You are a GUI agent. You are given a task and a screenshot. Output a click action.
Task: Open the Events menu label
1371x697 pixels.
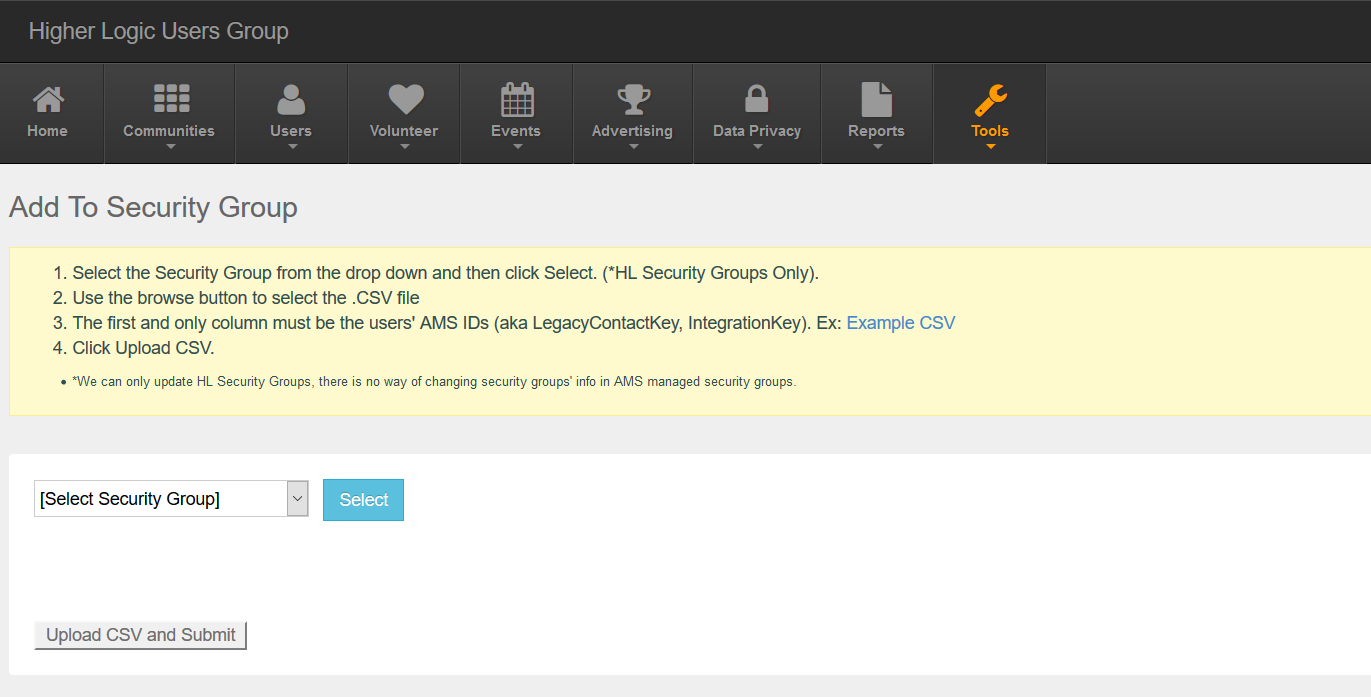tap(516, 131)
